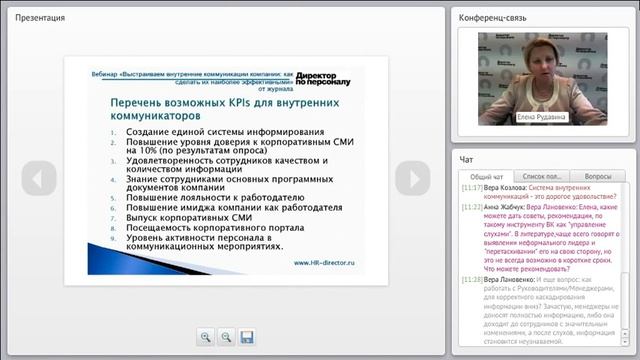This screenshot has height=360, width=640.
Task: Click slide item Уровень активности персонала
Action: (204, 242)
